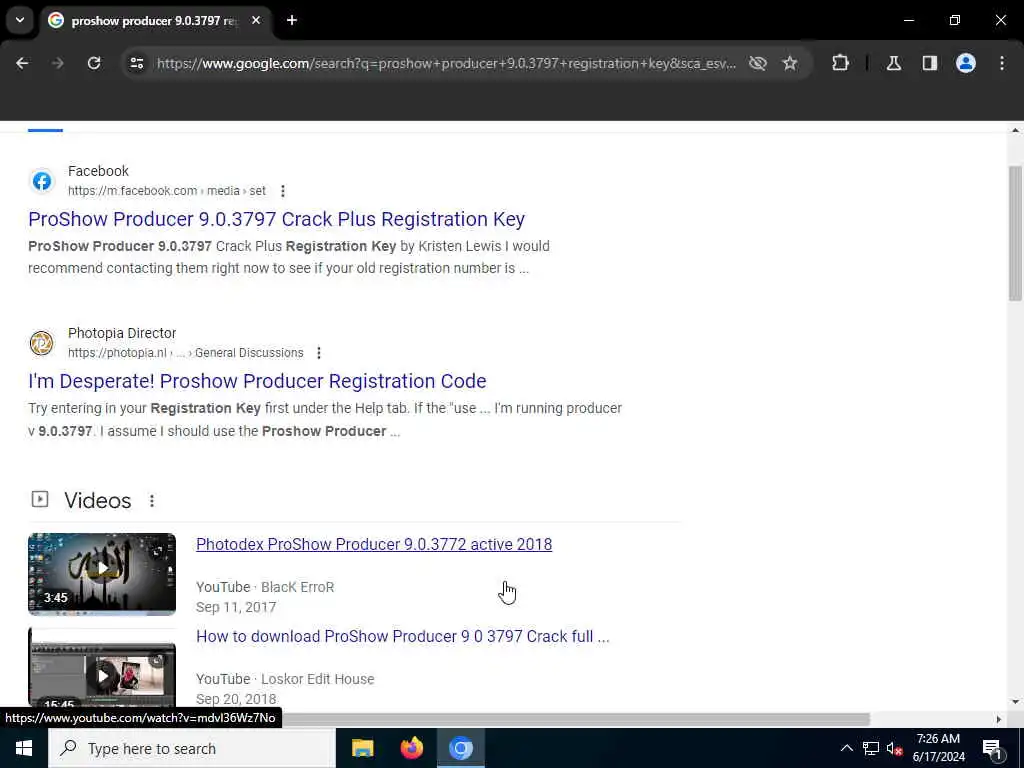Viewport: 1024px width, 768px height.
Task: Open How to download ProShow Producer crack video
Action: [x=403, y=637]
